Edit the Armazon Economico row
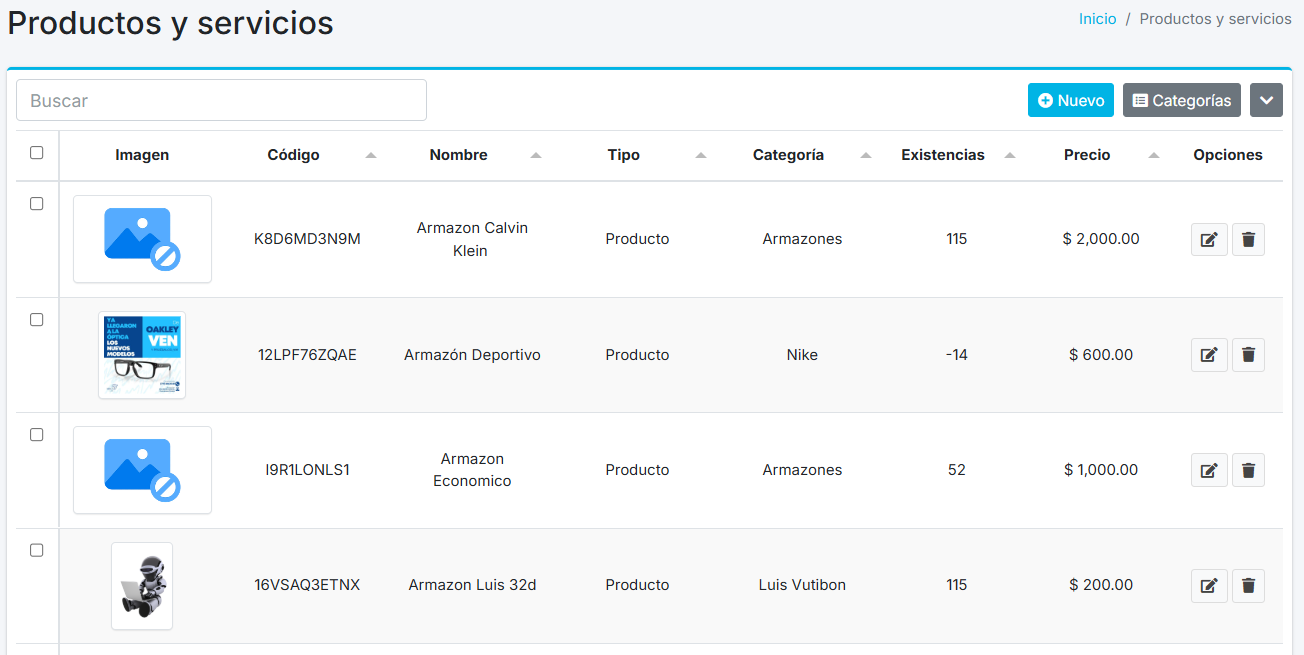The width and height of the screenshot is (1304, 655). pyautogui.click(x=1208, y=470)
